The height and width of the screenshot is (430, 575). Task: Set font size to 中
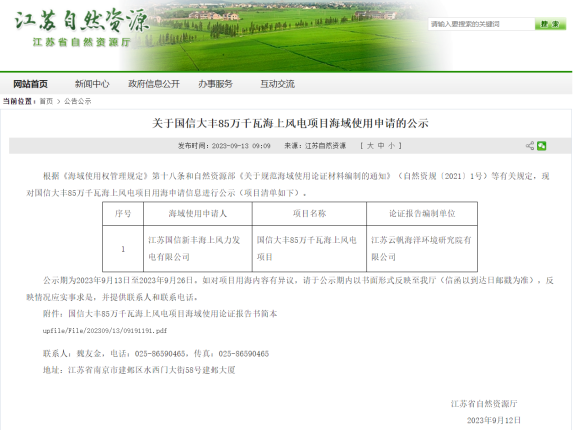pos(381,146)
